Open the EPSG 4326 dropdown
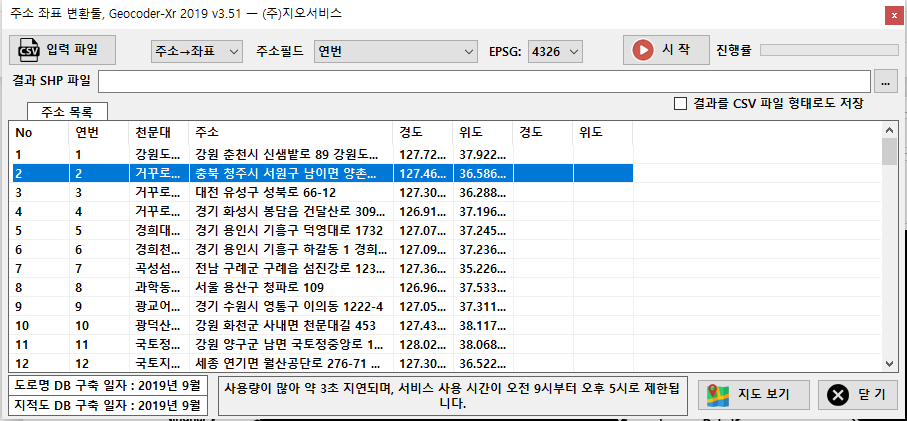Viewport: 907px width, 421px height. [555, 51]
